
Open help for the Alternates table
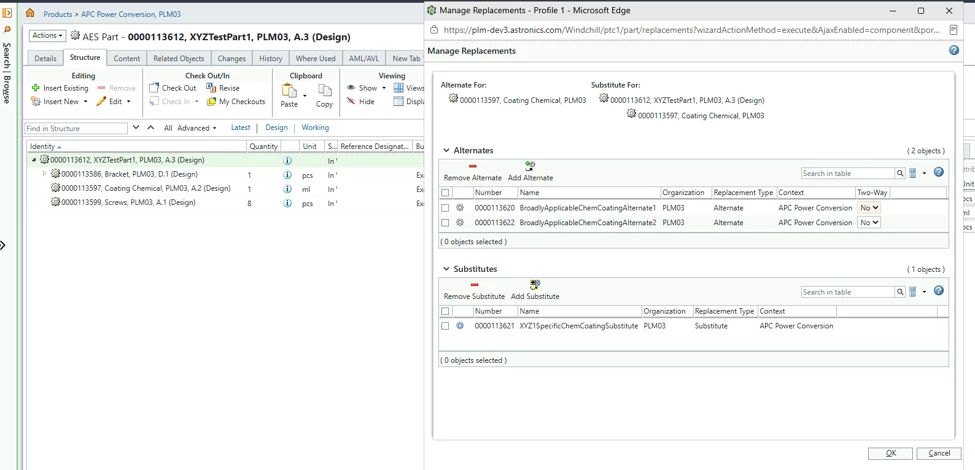[939, 172]
